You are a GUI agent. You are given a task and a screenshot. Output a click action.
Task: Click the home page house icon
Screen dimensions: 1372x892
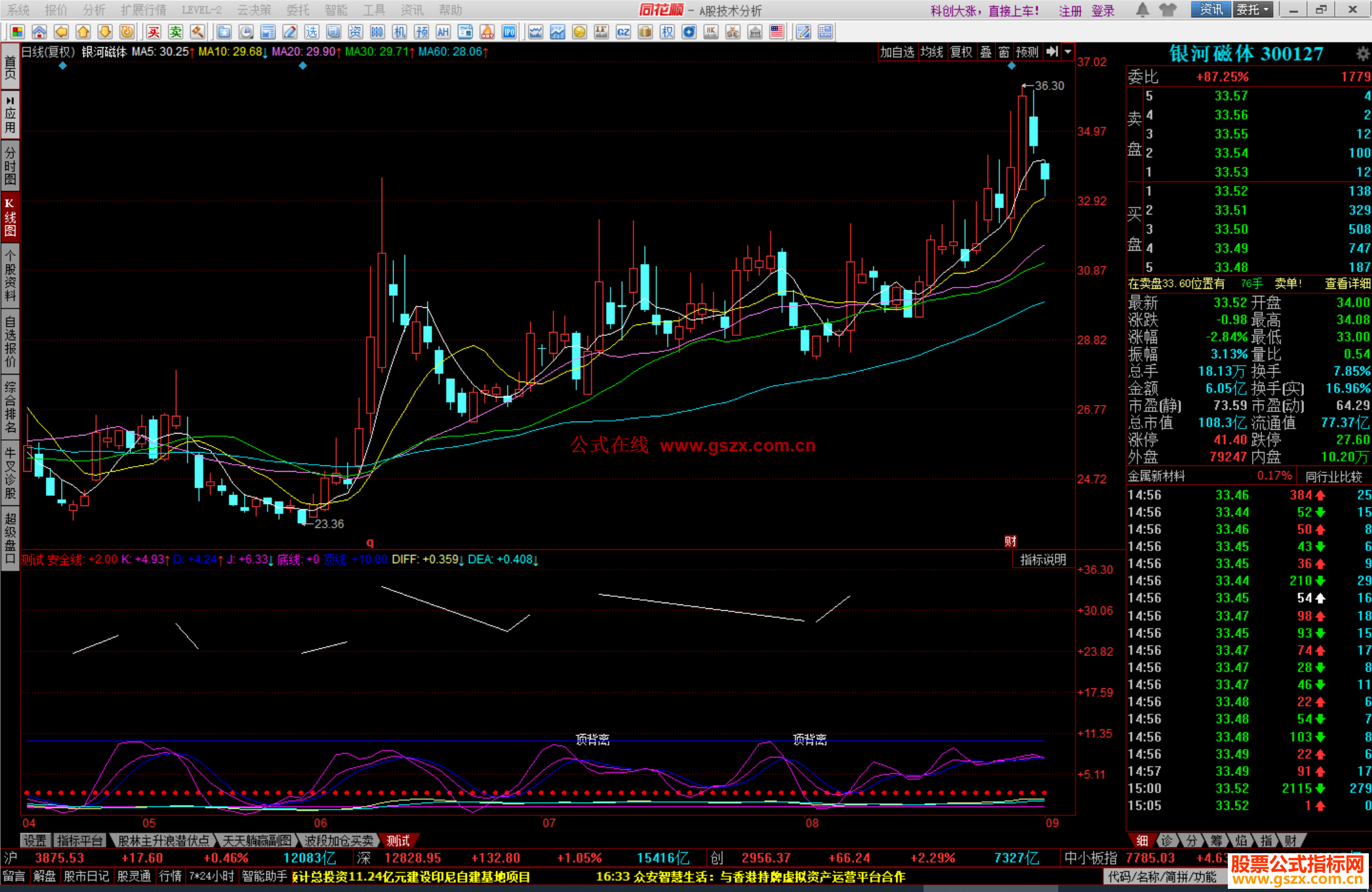point(39,32)
